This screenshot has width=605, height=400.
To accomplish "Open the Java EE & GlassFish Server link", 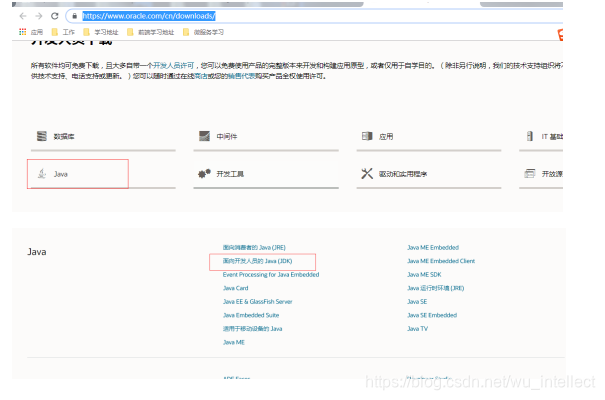I will (x=257, y=302).
